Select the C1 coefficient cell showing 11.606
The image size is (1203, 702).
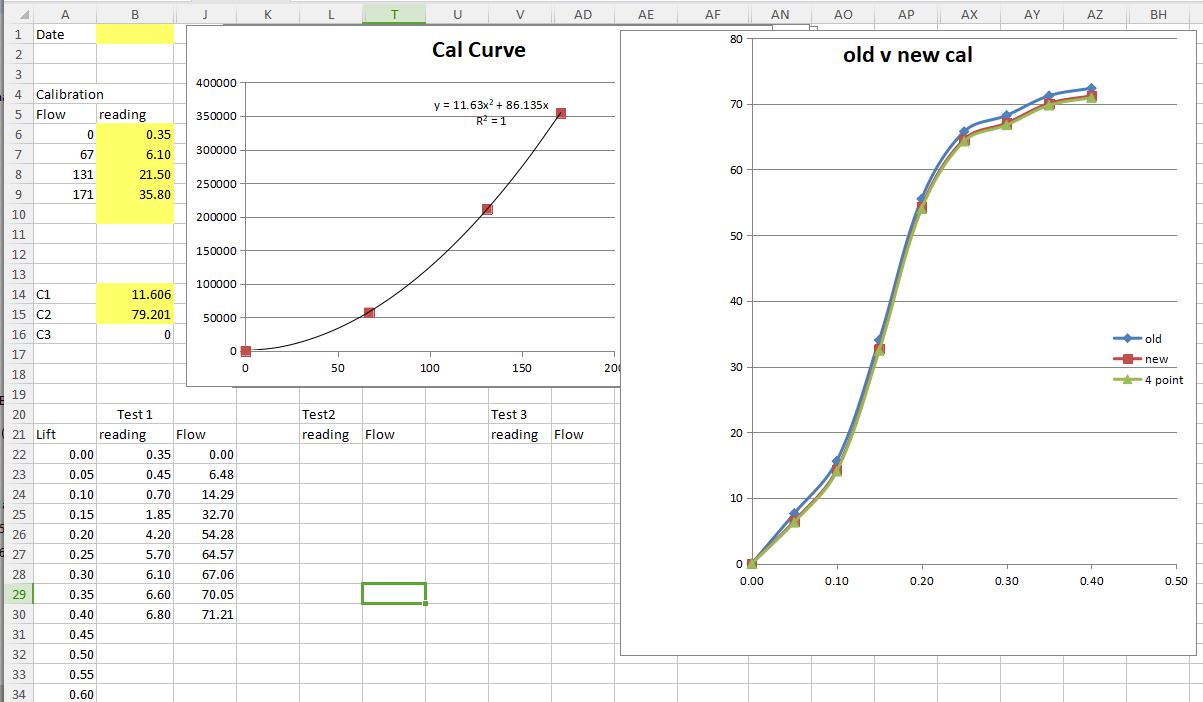coord(135,294)
